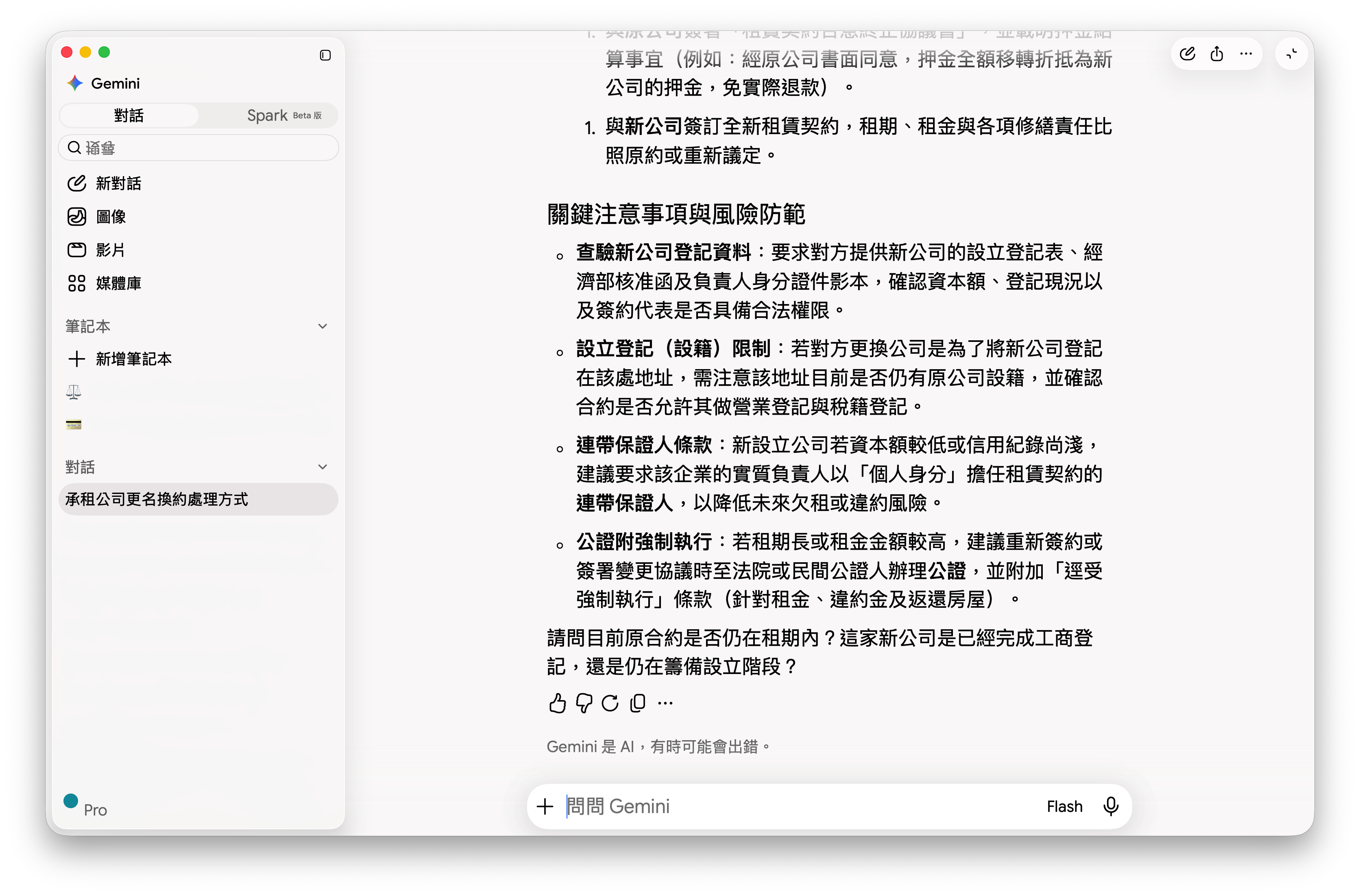Focus the sidebar search field
Image resolution: width=1360 pixels, height=896 pixels.
(198, 148)
